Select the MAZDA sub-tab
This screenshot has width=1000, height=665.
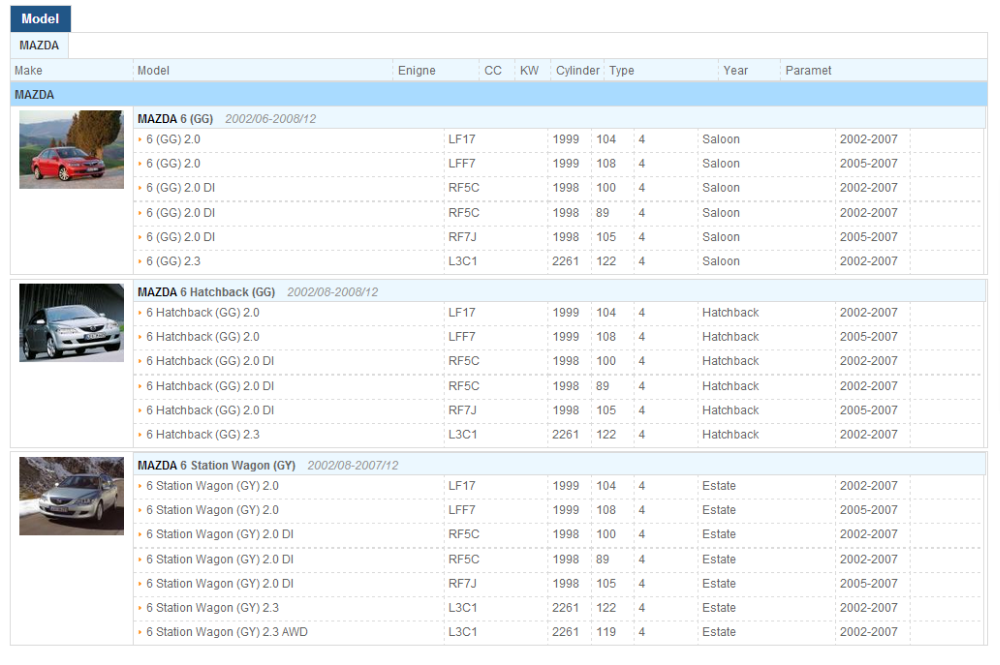[39, 45]
